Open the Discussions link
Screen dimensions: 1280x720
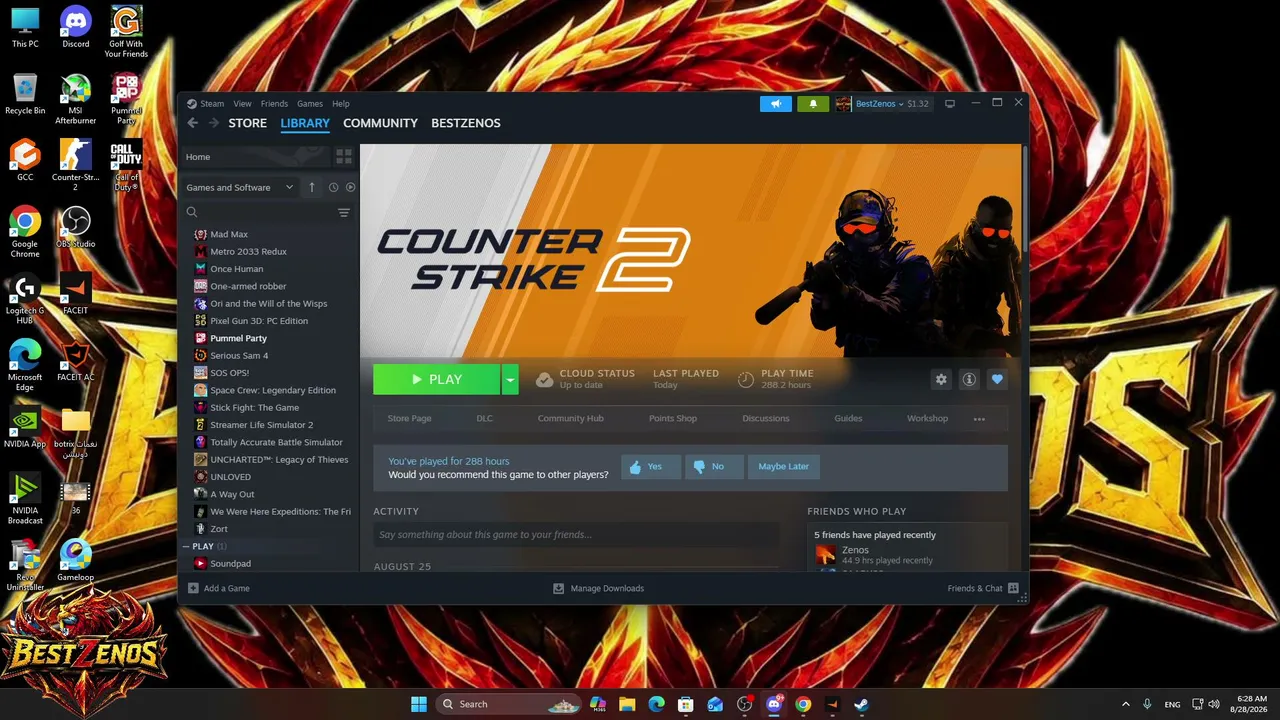pos(766,419)
